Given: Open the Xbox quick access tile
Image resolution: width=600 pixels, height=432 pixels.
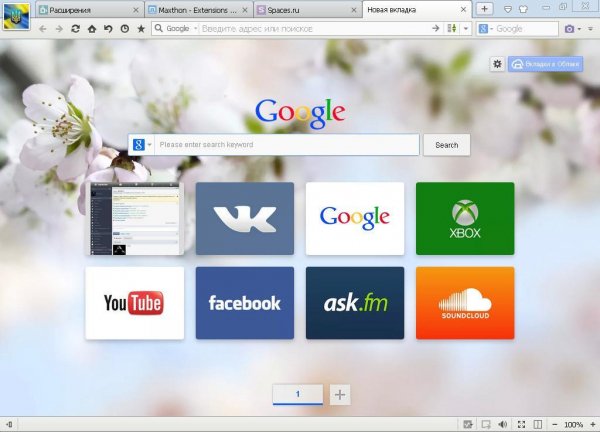Looking at the screenshot, I should pos(465,218).
